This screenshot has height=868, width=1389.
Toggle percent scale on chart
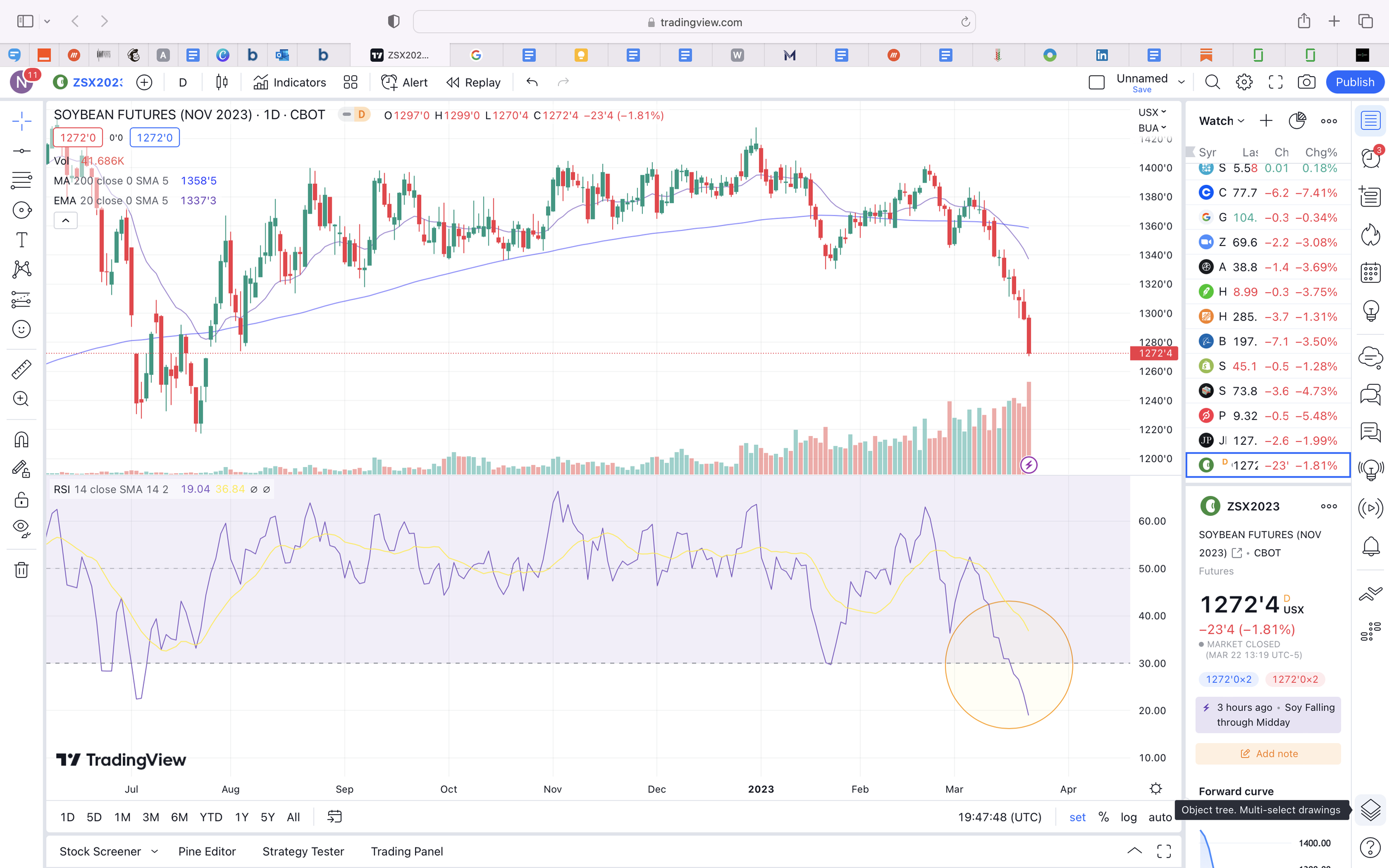pyautogui.click(x=1103, y=817)
